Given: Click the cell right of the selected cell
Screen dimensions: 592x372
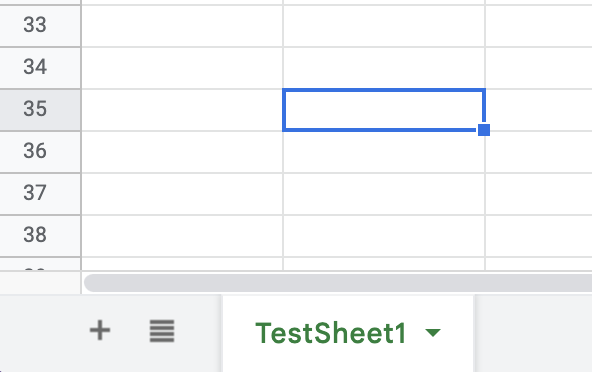Looking at the screenshot, I should pos(539,110).
